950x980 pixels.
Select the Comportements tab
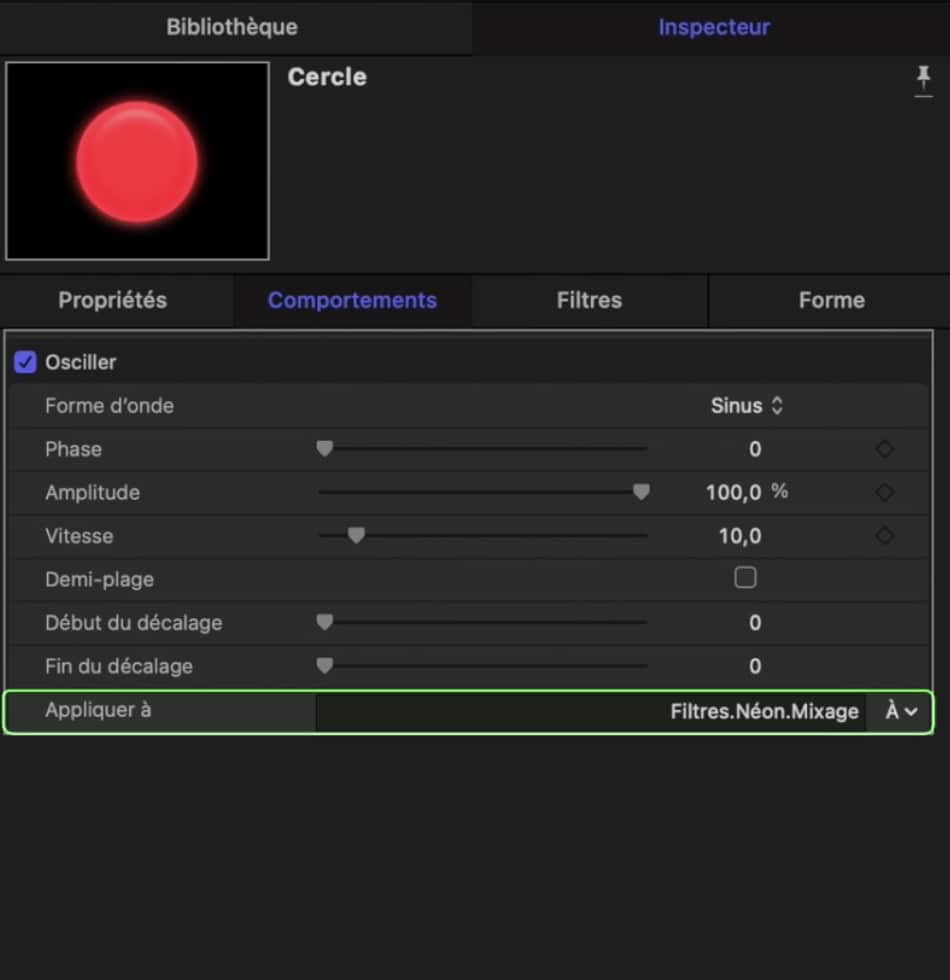(x=352, y=300)
